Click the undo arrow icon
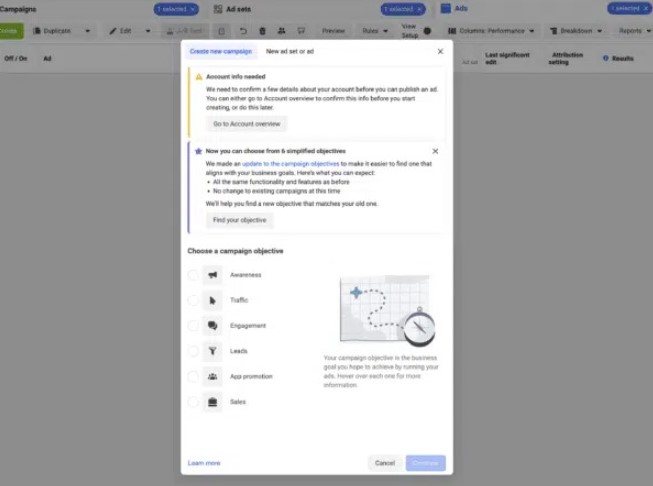The image size is (653, 486). click(x=243, y=31)
